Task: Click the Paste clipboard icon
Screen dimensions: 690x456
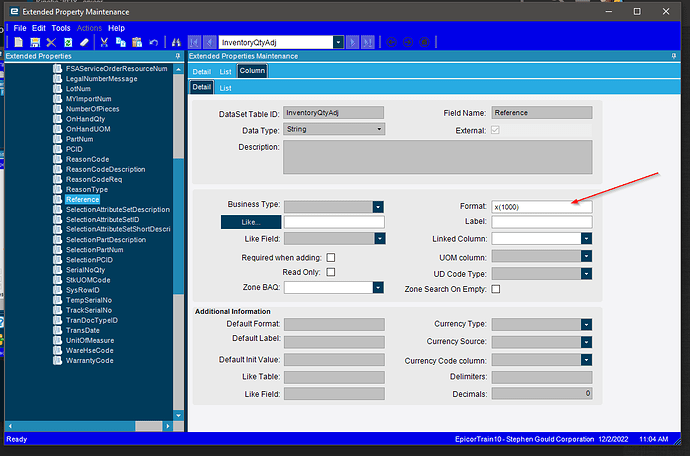Action: click(137, 42)
